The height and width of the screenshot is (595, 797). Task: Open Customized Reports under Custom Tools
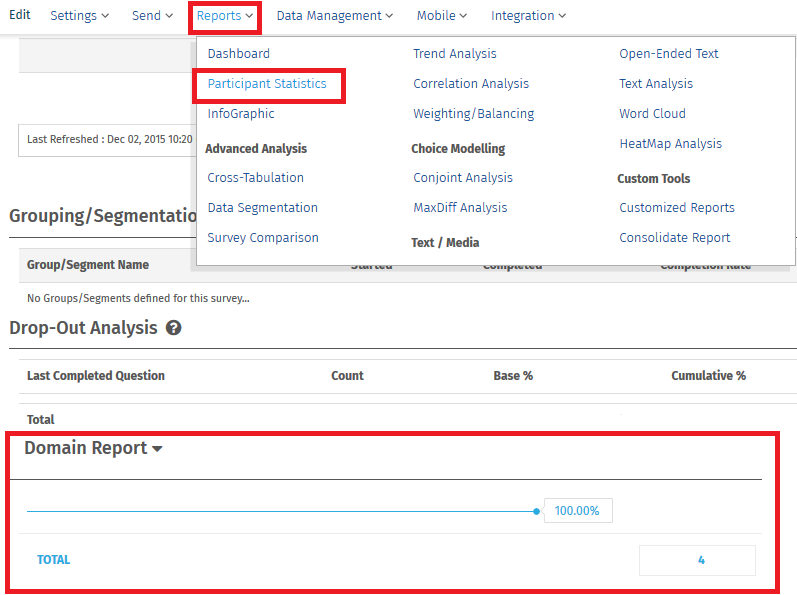[677, 207]
